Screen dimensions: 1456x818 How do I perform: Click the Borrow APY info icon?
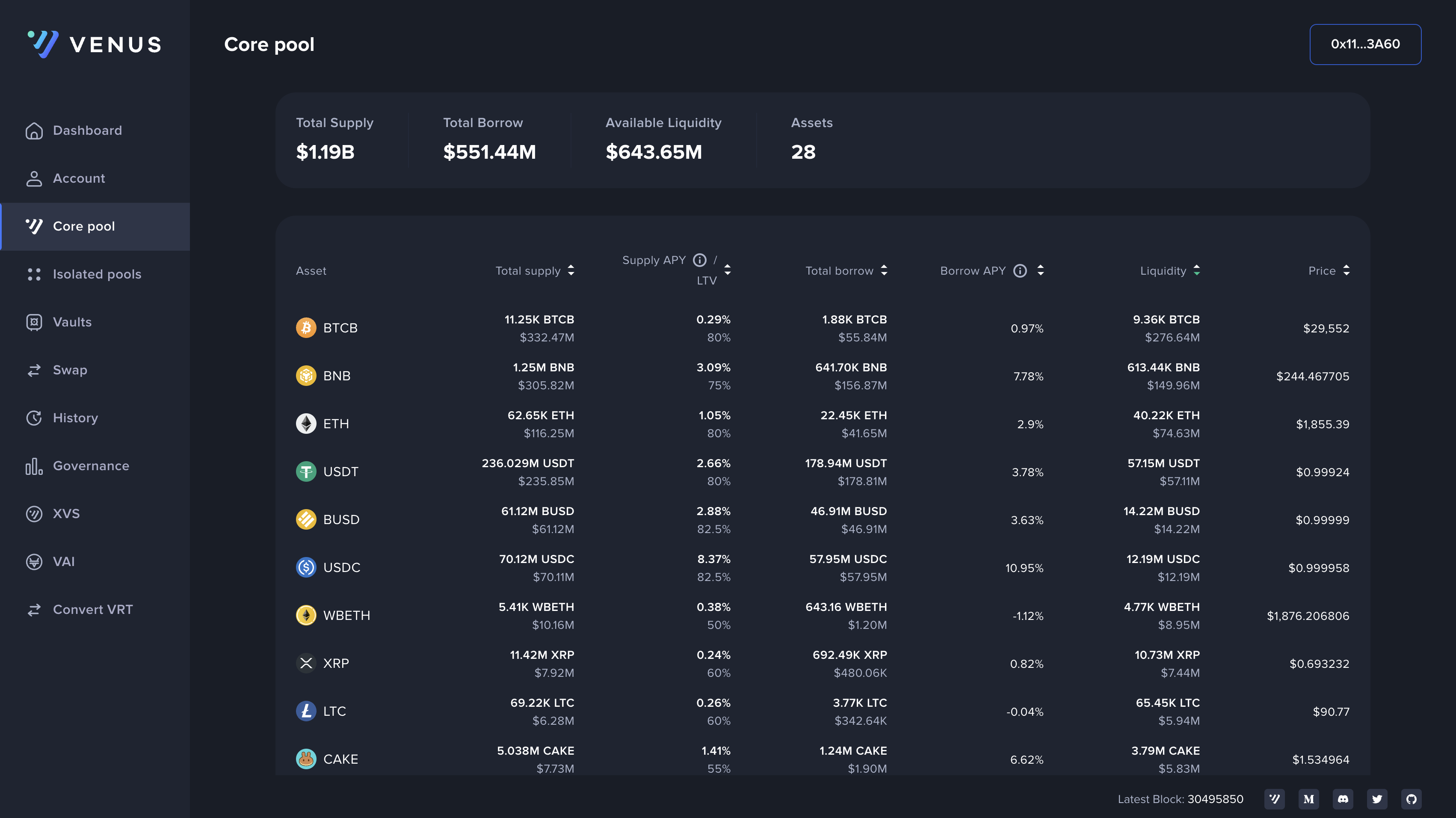[x=1020, y=271]
